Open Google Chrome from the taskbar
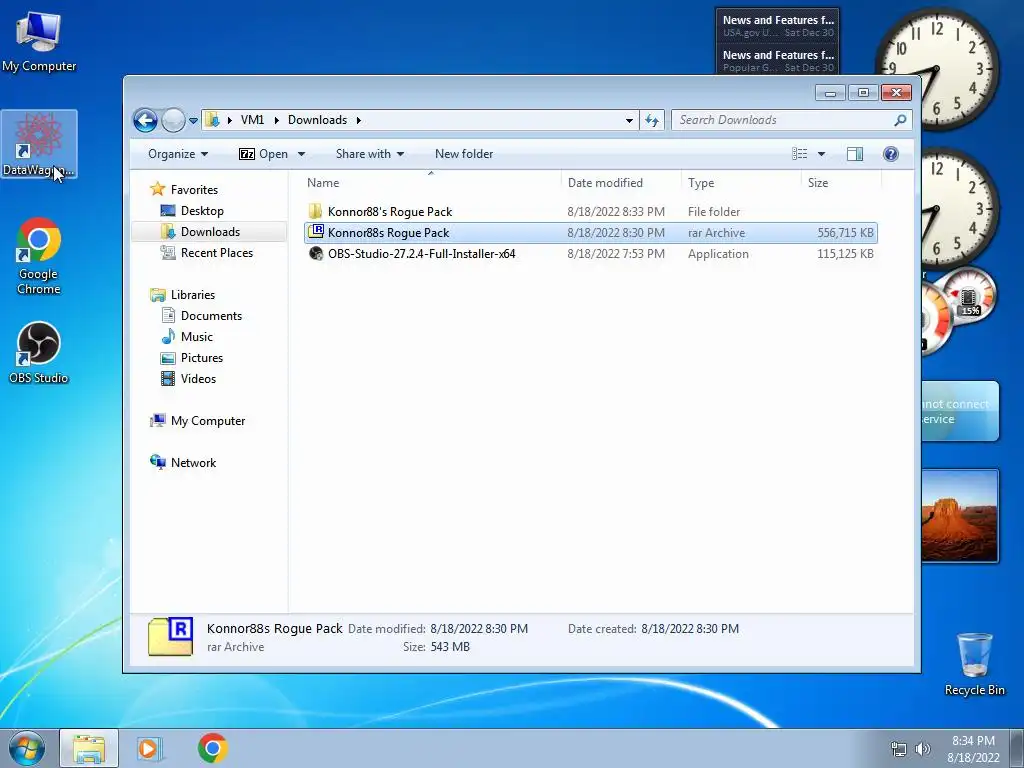1024x768 pixels. tap(212, 748)
